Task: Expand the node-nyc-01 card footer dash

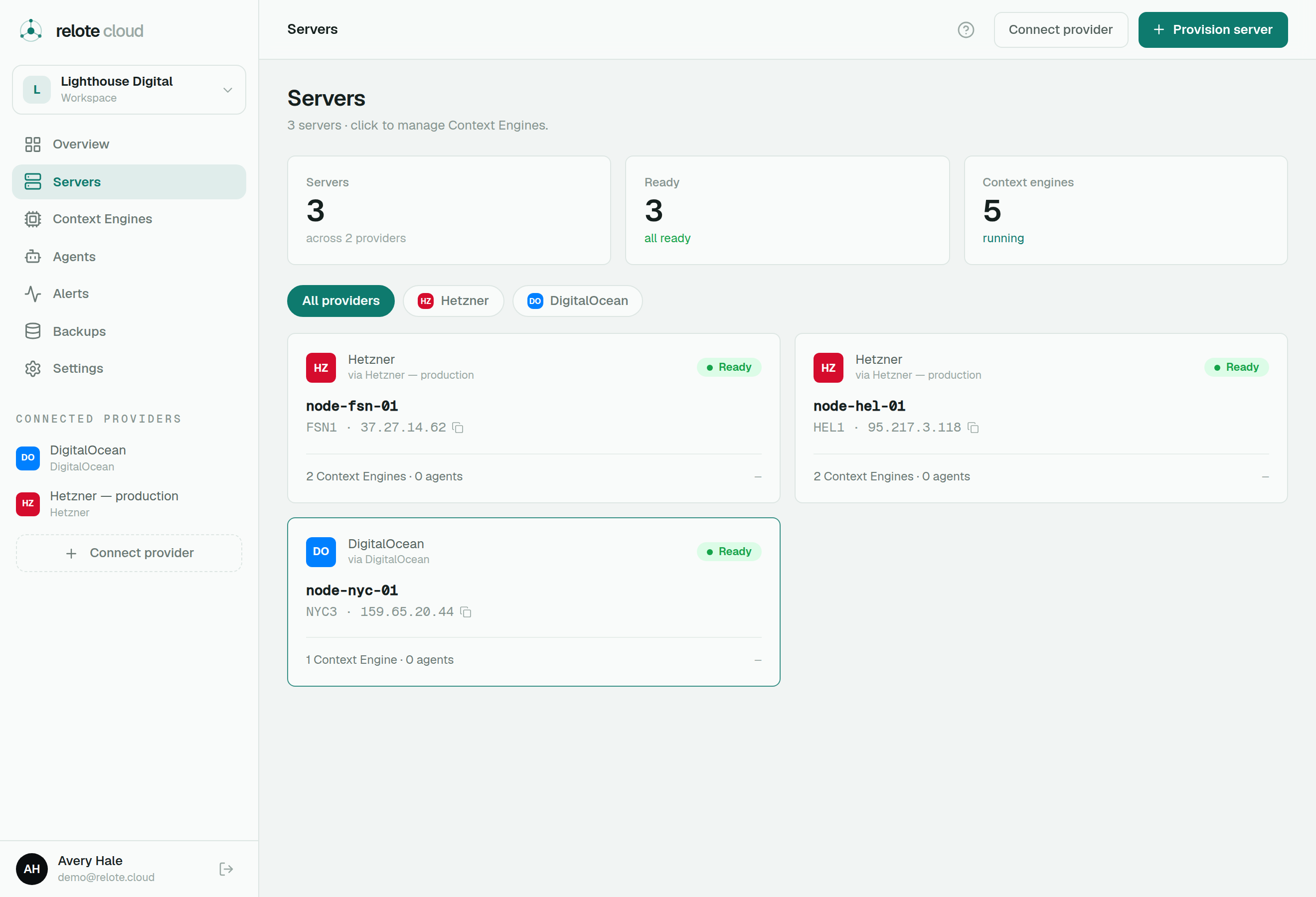Action: 758,660
